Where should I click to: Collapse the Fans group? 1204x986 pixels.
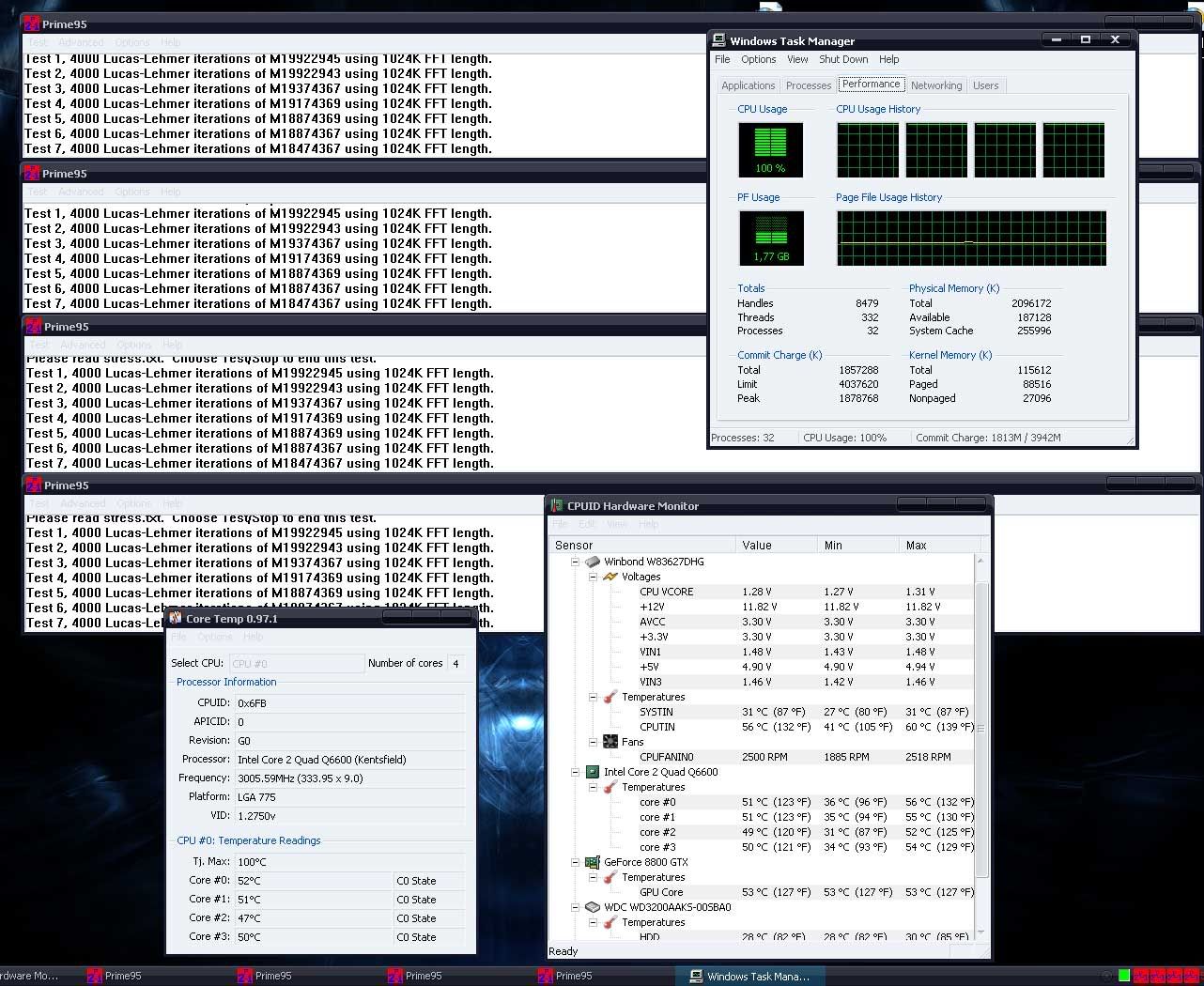pos(593,742)
